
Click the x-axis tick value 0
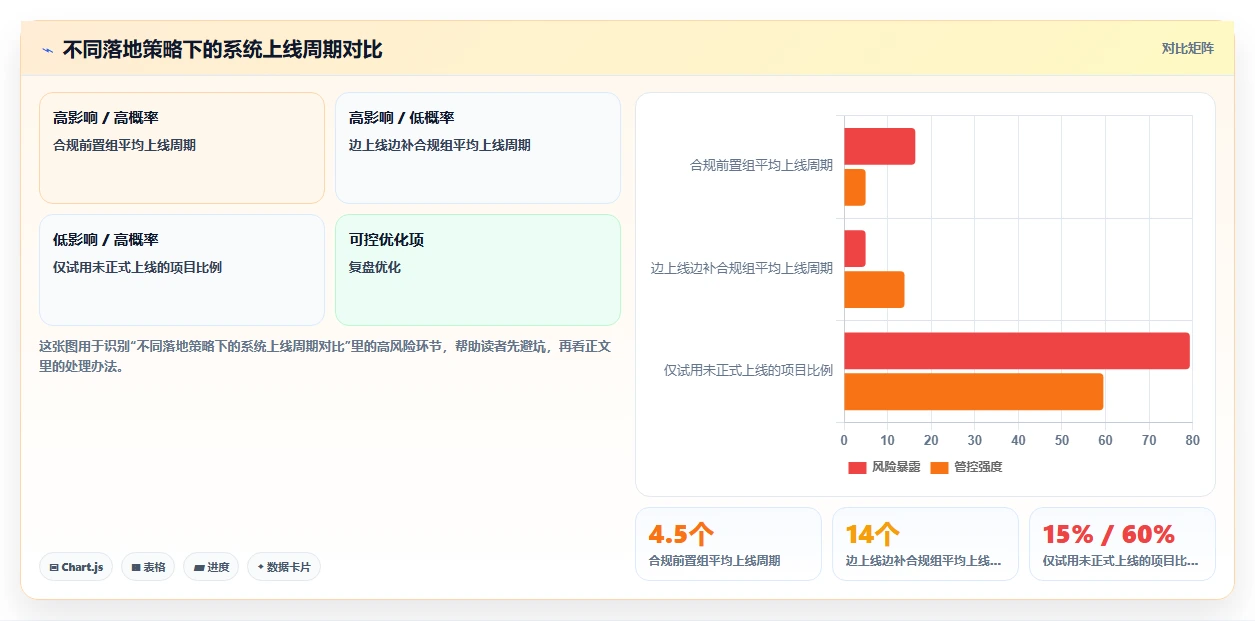coord(844,441)
